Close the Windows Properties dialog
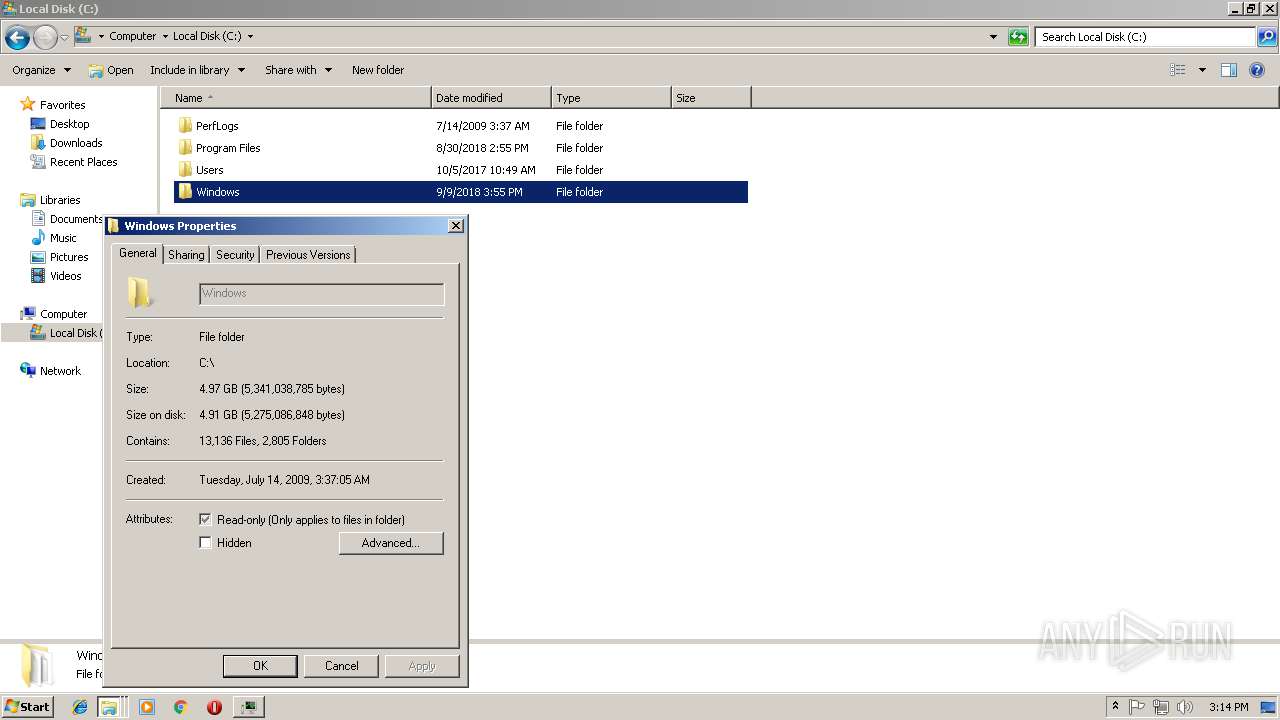This screenshot has height=720, width=1280. click(456, 226)
